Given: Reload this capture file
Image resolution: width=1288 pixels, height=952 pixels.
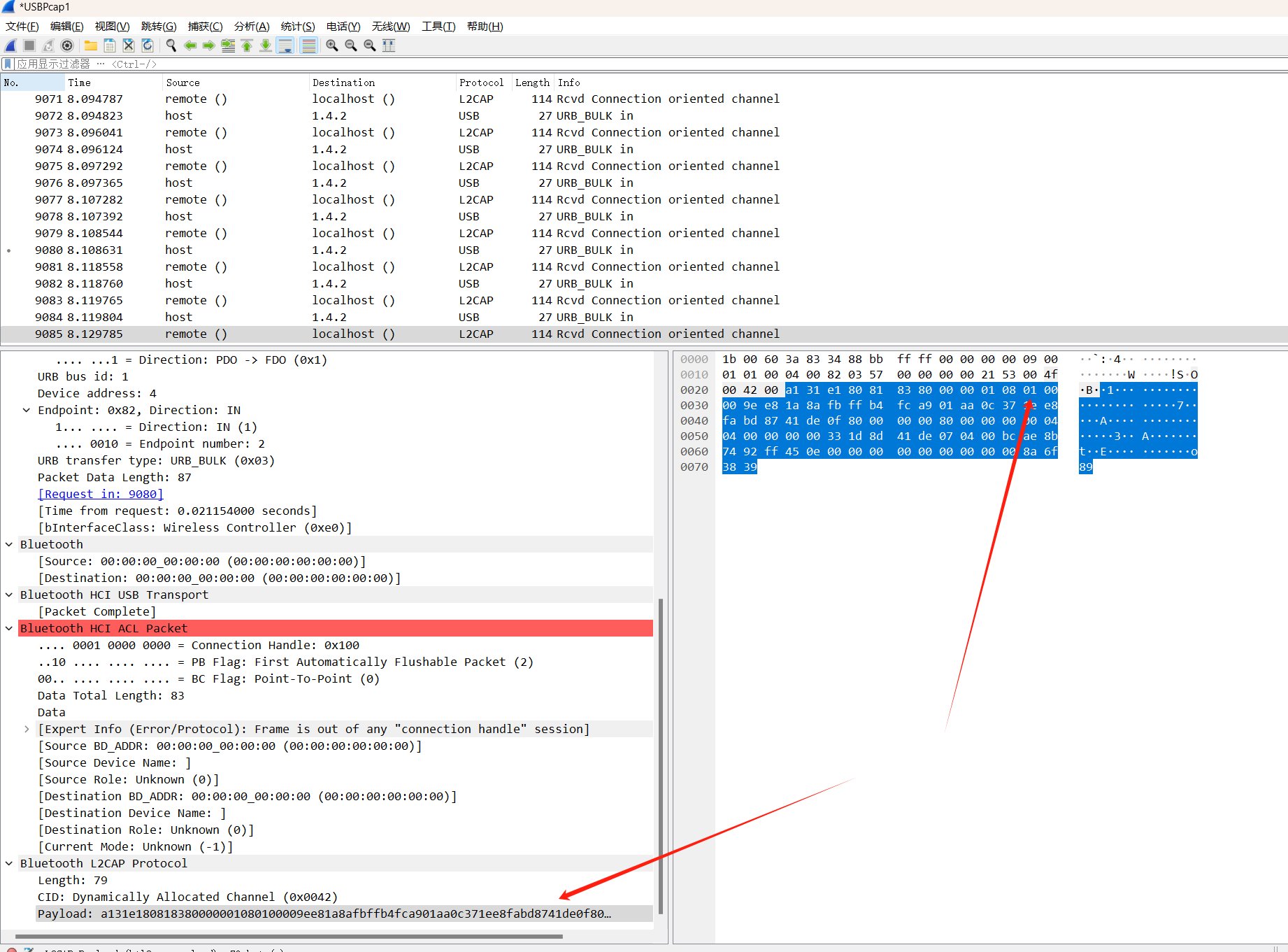Looking at the screenshot, I should (x=148, y=45).
